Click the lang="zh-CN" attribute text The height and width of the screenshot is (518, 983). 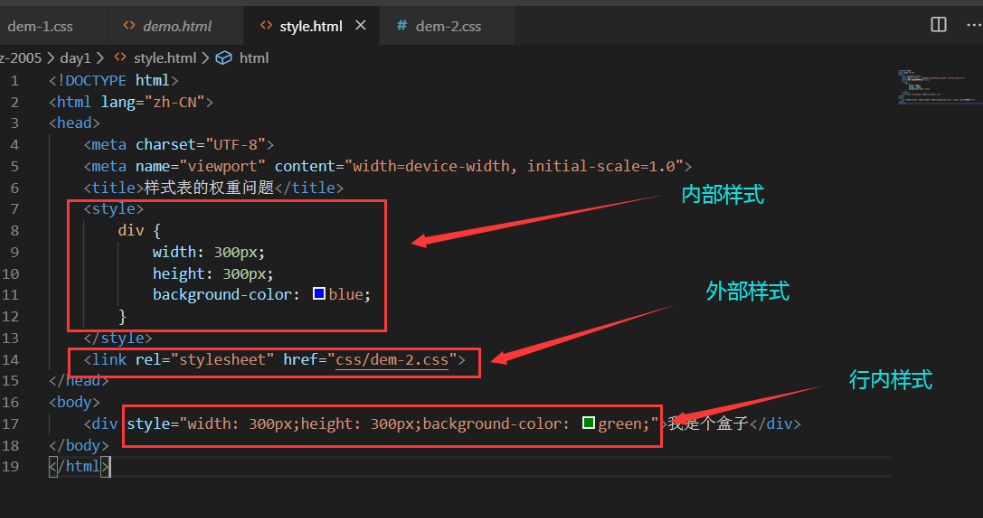tap(154, 102)
